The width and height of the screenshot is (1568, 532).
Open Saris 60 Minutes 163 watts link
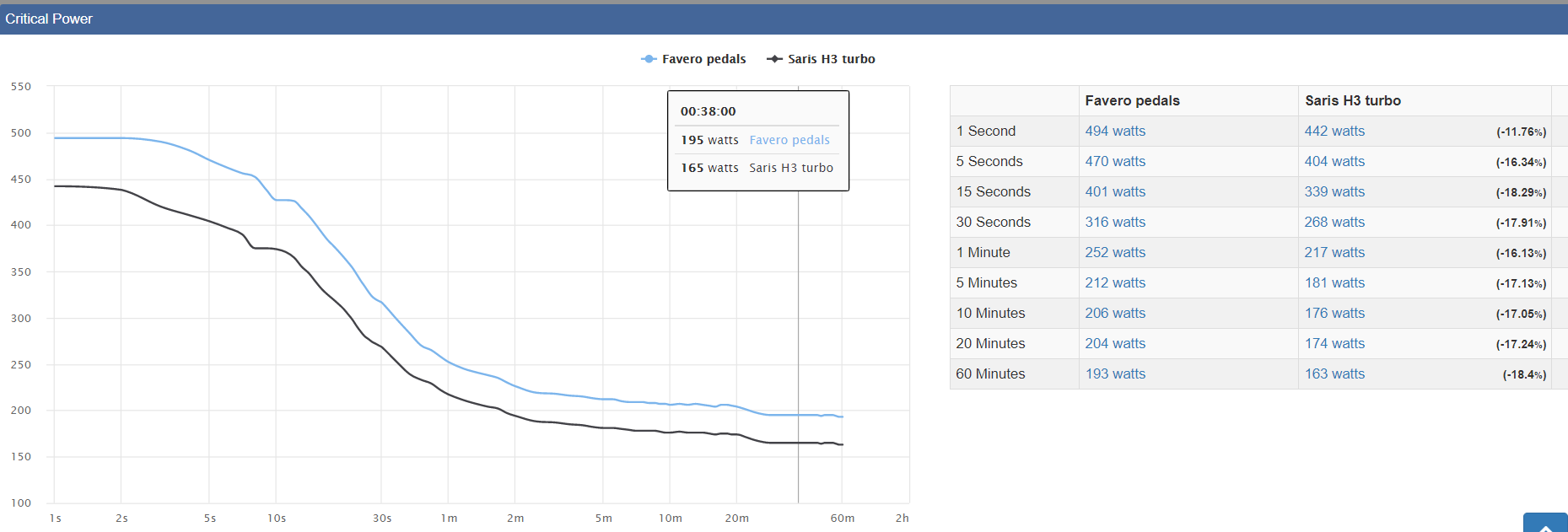[x=1334, y=373]
